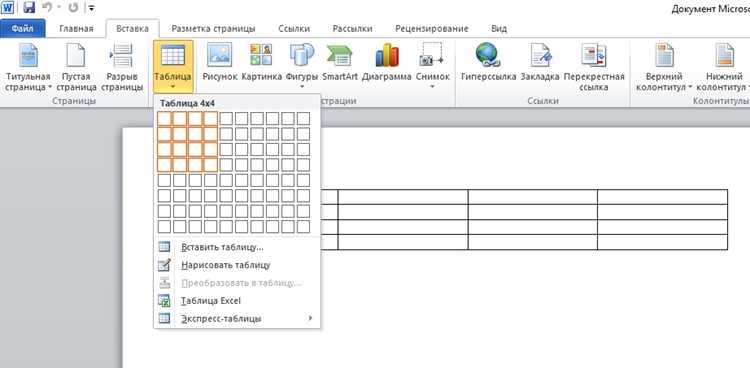
Task: Pick the bottom-left cell of the table grid
Action: point(164,226)
